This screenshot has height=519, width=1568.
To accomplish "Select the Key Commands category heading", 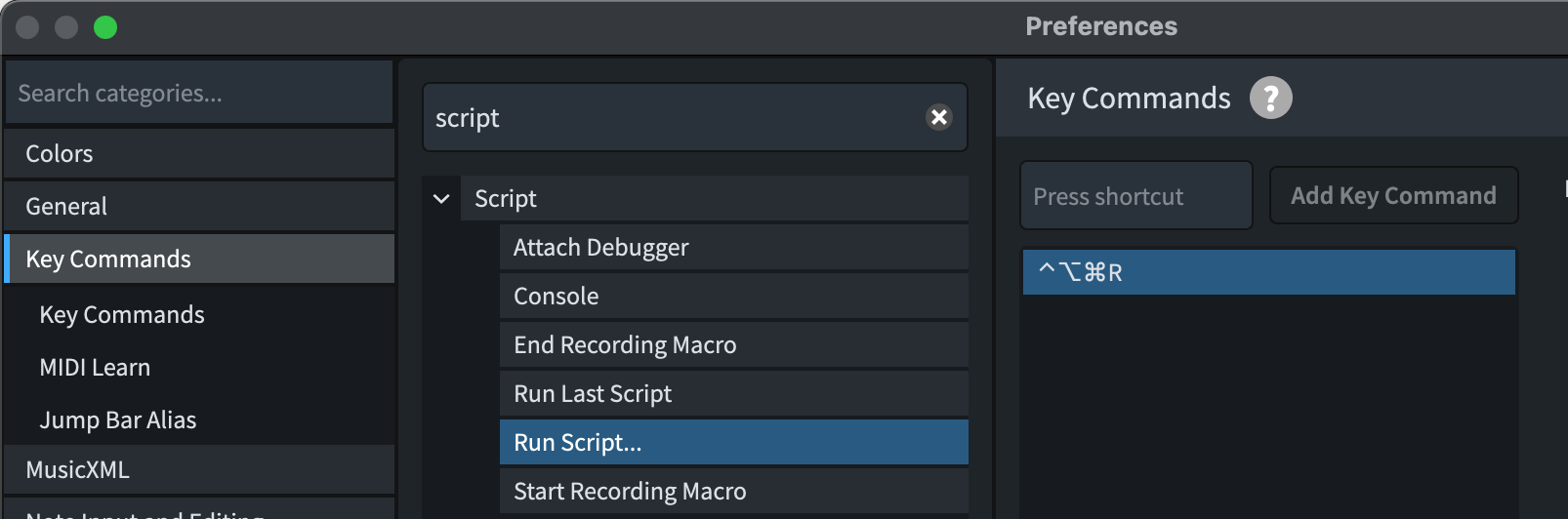I will (x=199, y=259).
